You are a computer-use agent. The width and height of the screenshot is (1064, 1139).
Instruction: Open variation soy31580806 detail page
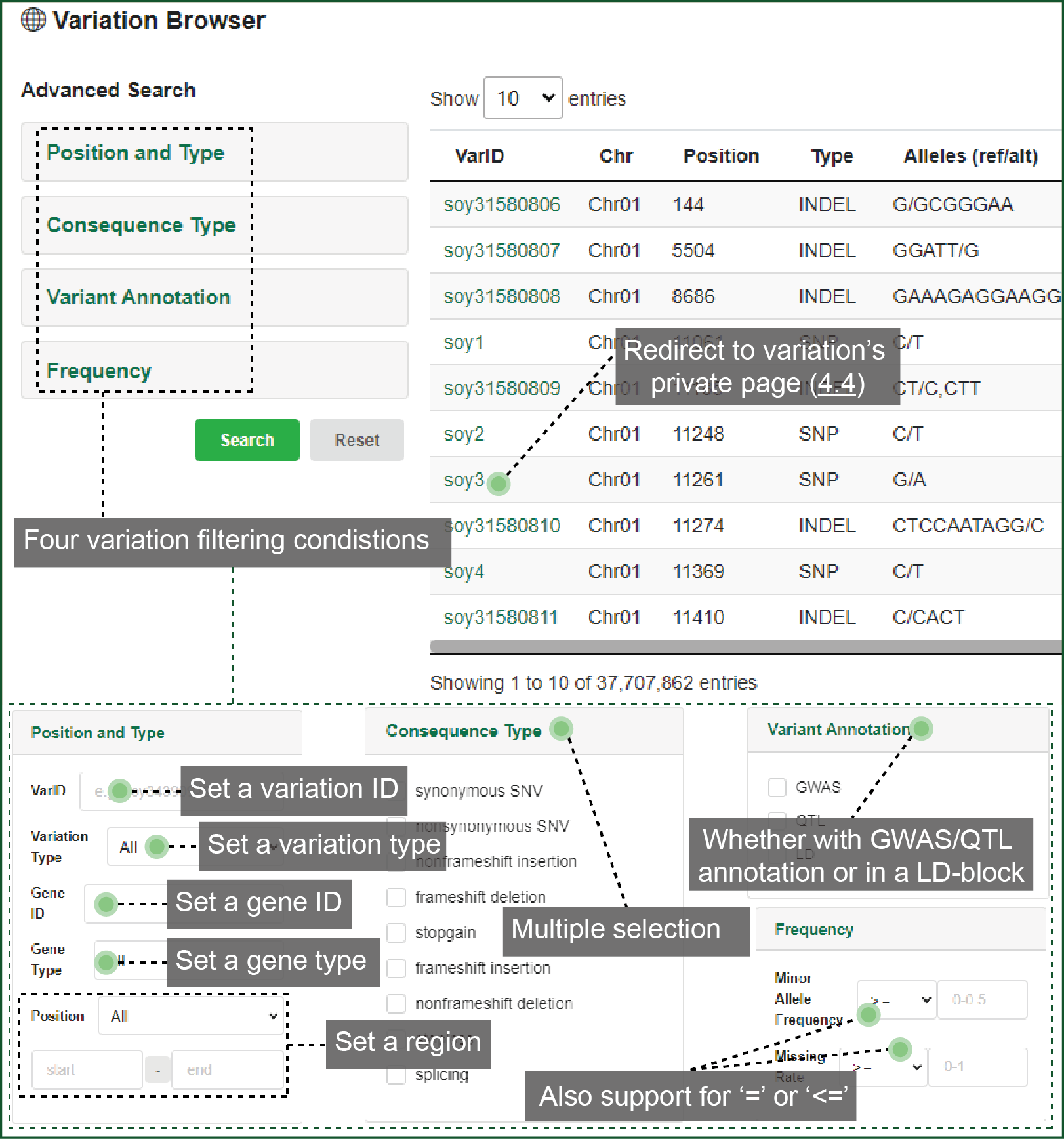(x=502, y=205)
